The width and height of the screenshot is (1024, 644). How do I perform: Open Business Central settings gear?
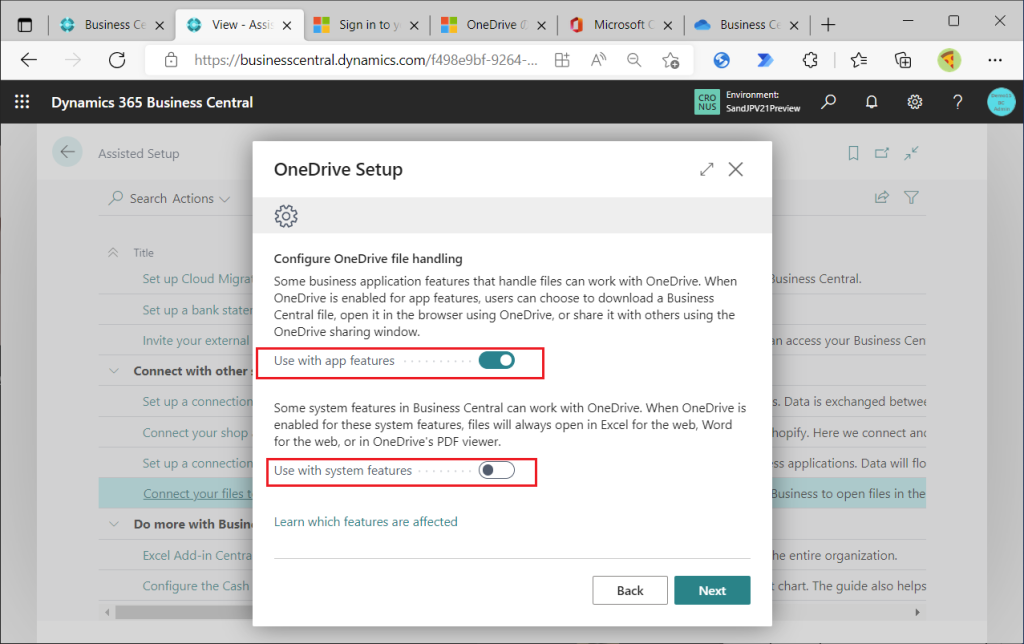(x=914, y=102)
